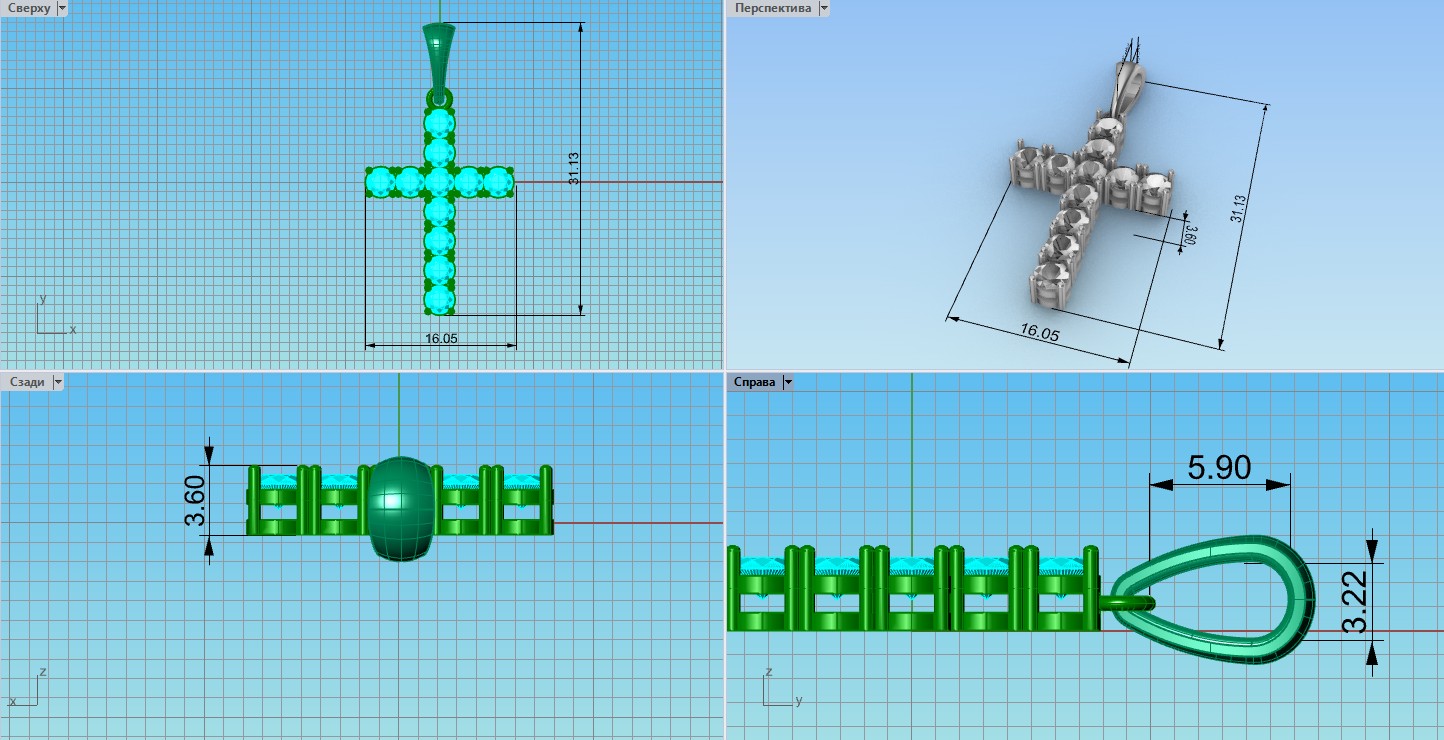Viewport: 1444px width, 740px height.
Task: Expand the Перспектива viewport dropdown arrow
Action: [824, 8]
